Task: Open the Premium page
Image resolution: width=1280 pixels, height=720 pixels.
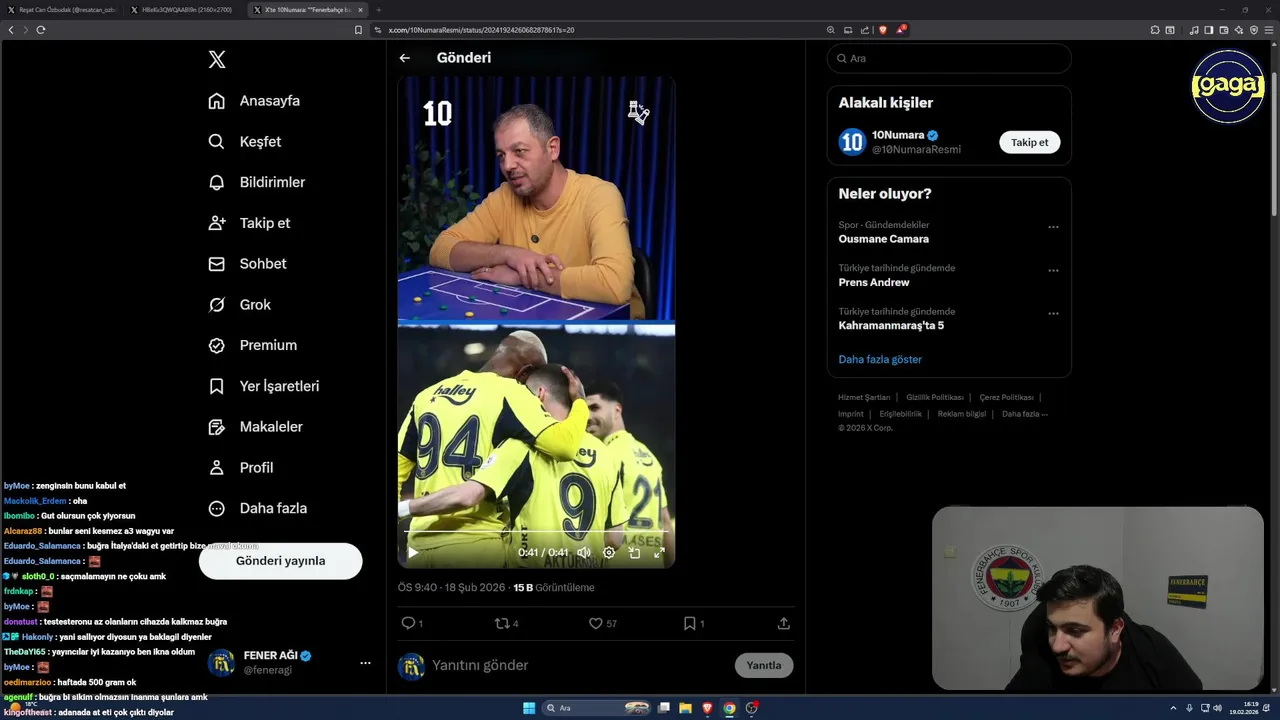Action: pos(252,345)
